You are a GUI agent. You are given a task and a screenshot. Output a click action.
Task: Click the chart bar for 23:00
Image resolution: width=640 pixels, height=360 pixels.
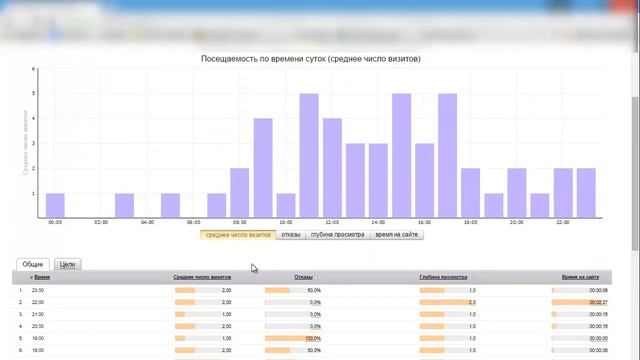pyautogui.click(x=586, y=193)
